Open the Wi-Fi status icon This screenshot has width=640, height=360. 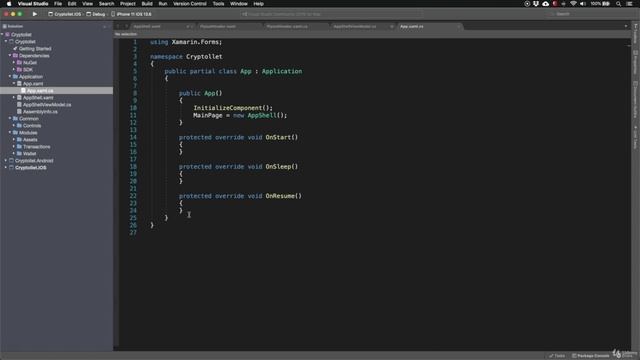573,4
